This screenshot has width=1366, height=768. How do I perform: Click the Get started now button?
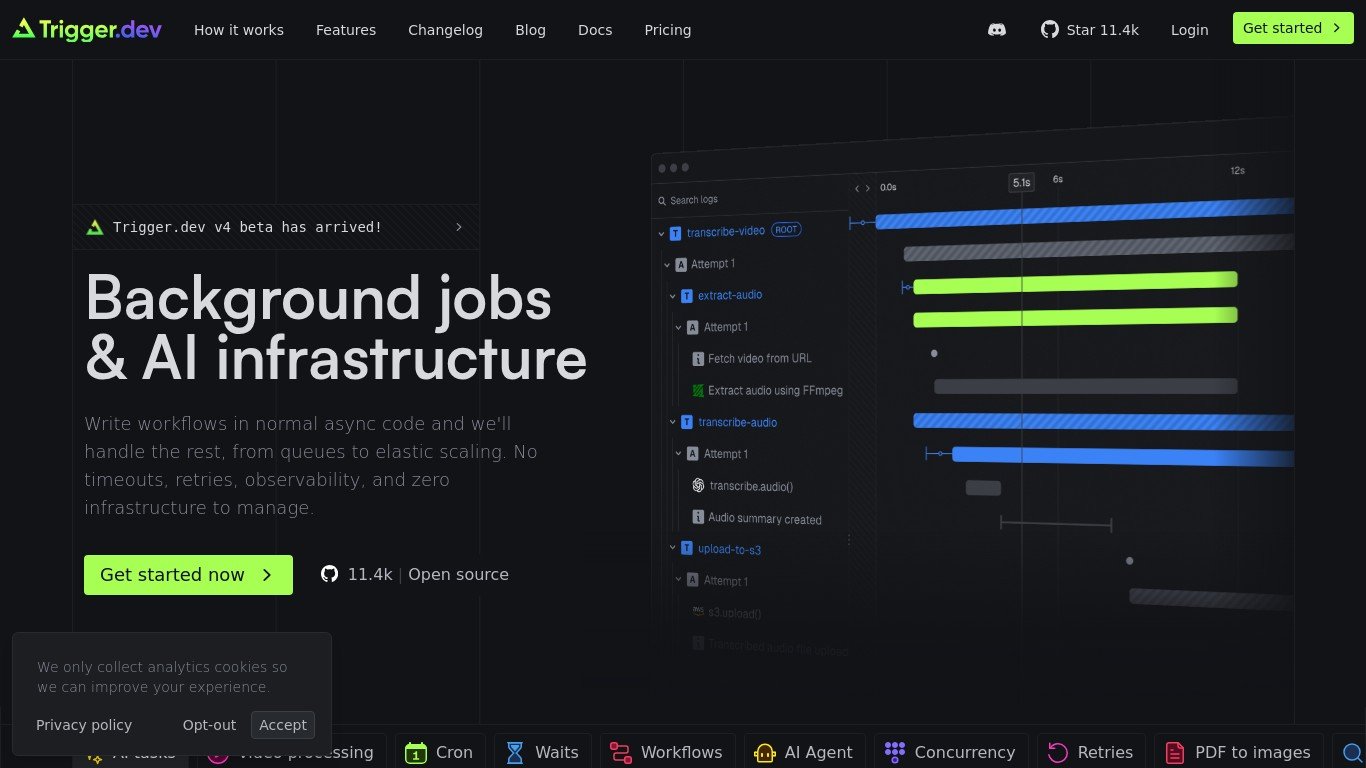point(188,575)
